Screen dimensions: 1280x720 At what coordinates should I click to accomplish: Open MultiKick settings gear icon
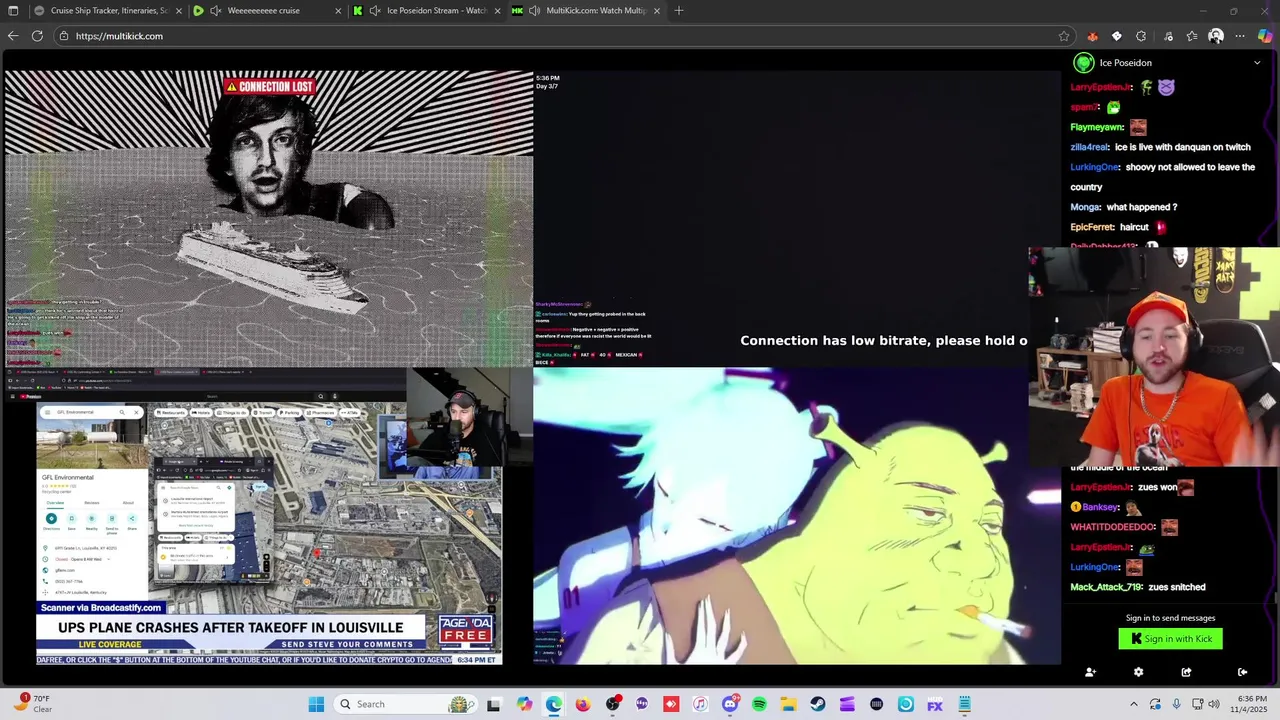pos(1138,672)
